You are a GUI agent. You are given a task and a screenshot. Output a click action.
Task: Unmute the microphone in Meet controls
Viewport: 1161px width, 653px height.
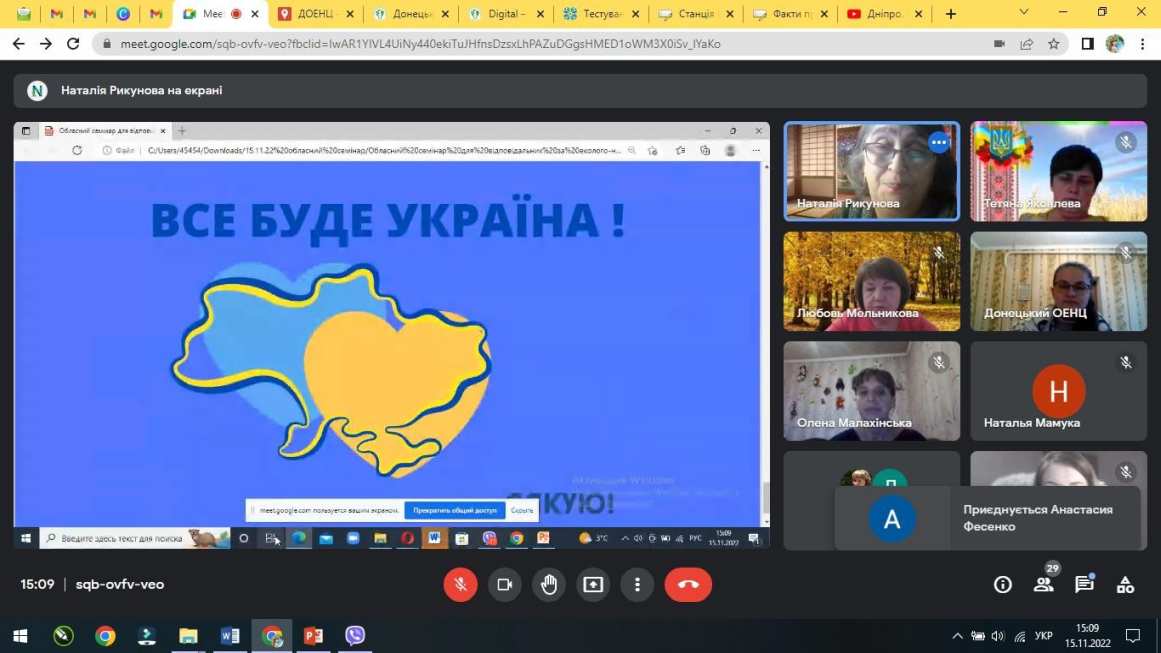(x=460, y=584)
